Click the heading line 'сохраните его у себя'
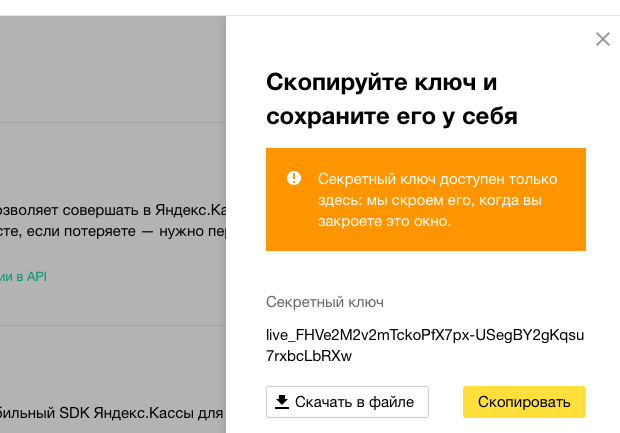This screenshot has height=433, width=620. coord(392,116)
